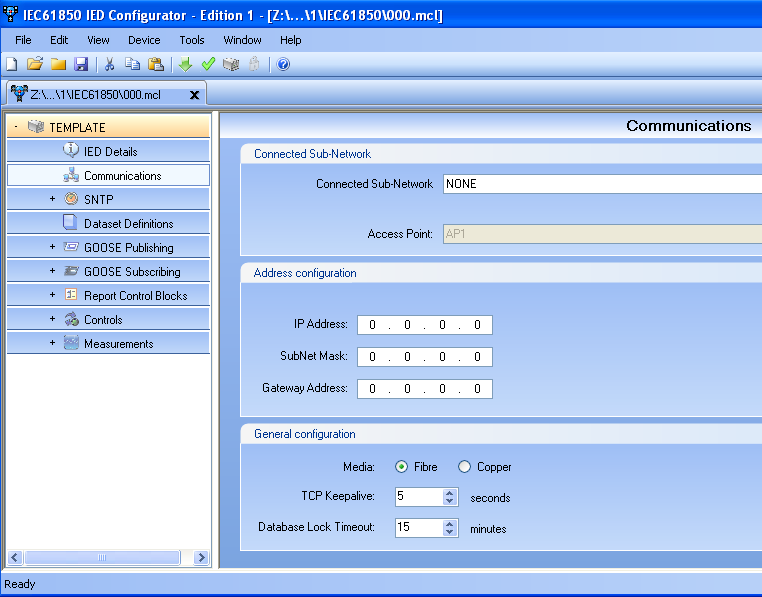Select Dataset Definitions in the tree
The height and width of the screenshot is (597, 762).
108,223
